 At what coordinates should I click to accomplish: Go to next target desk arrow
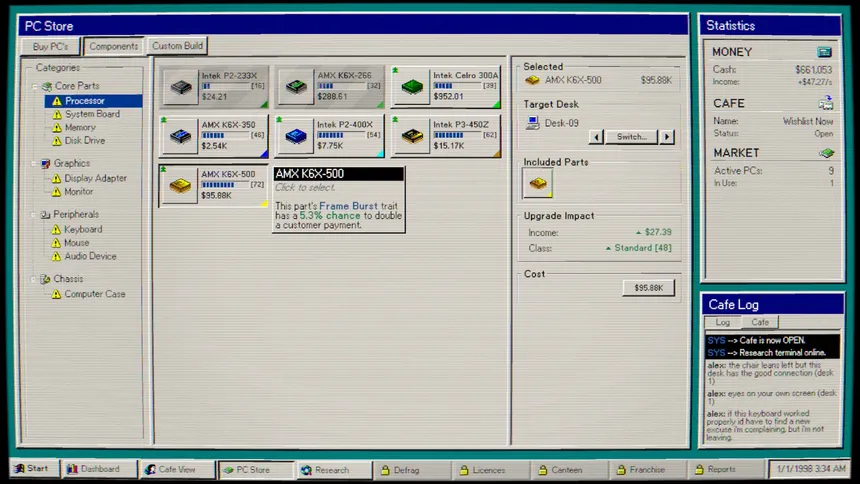[x=667, y=137]
